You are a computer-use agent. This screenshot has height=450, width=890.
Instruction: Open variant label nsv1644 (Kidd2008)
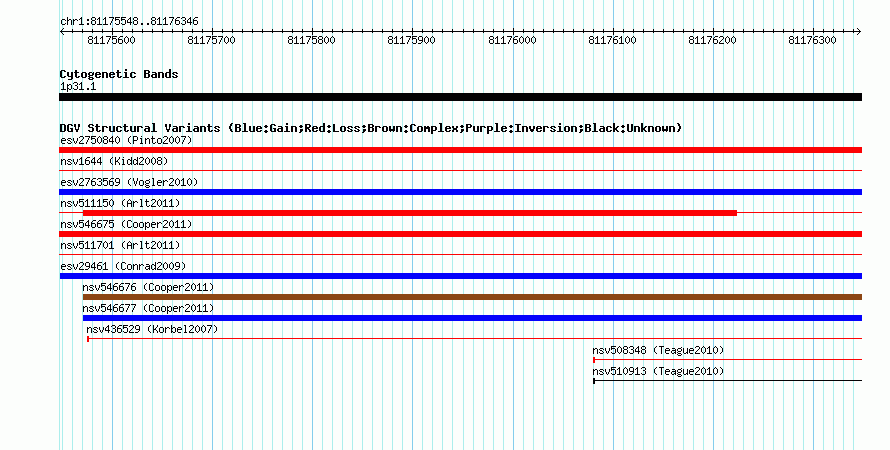[x=114, y=161]
